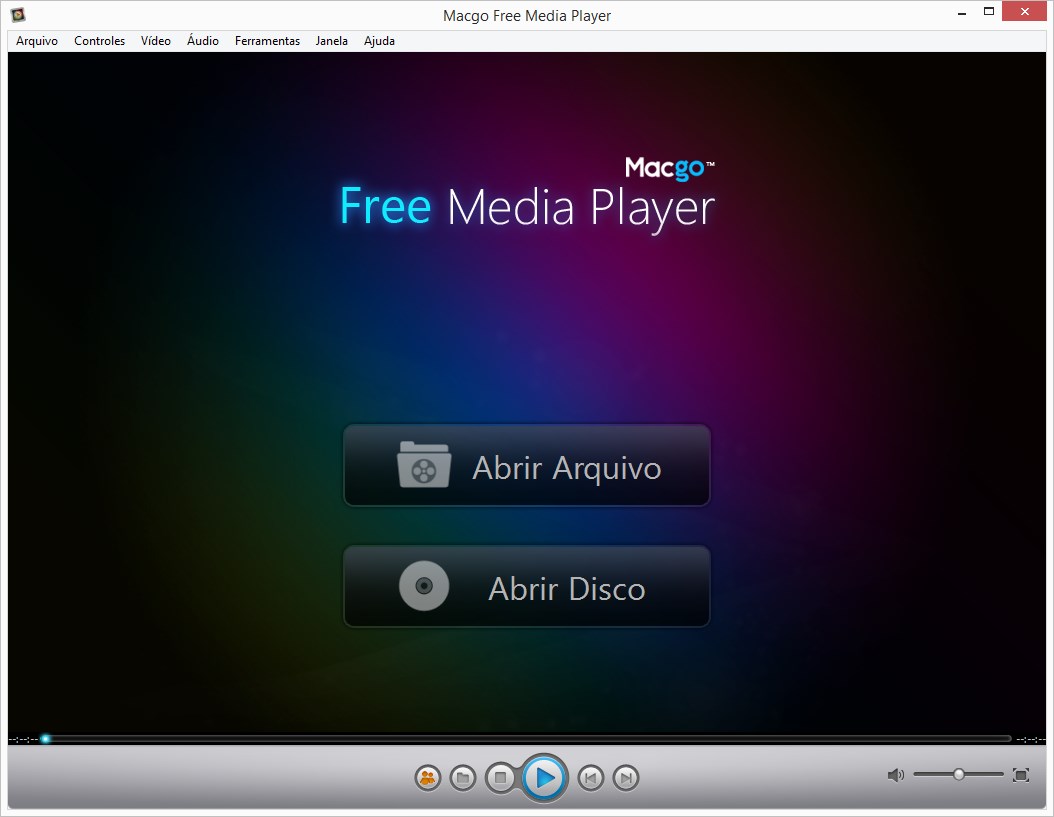Viewport: 1054px width, 817px height.
Task: Click the orange share icon in the control bar
Action: (x=428, y=778)
